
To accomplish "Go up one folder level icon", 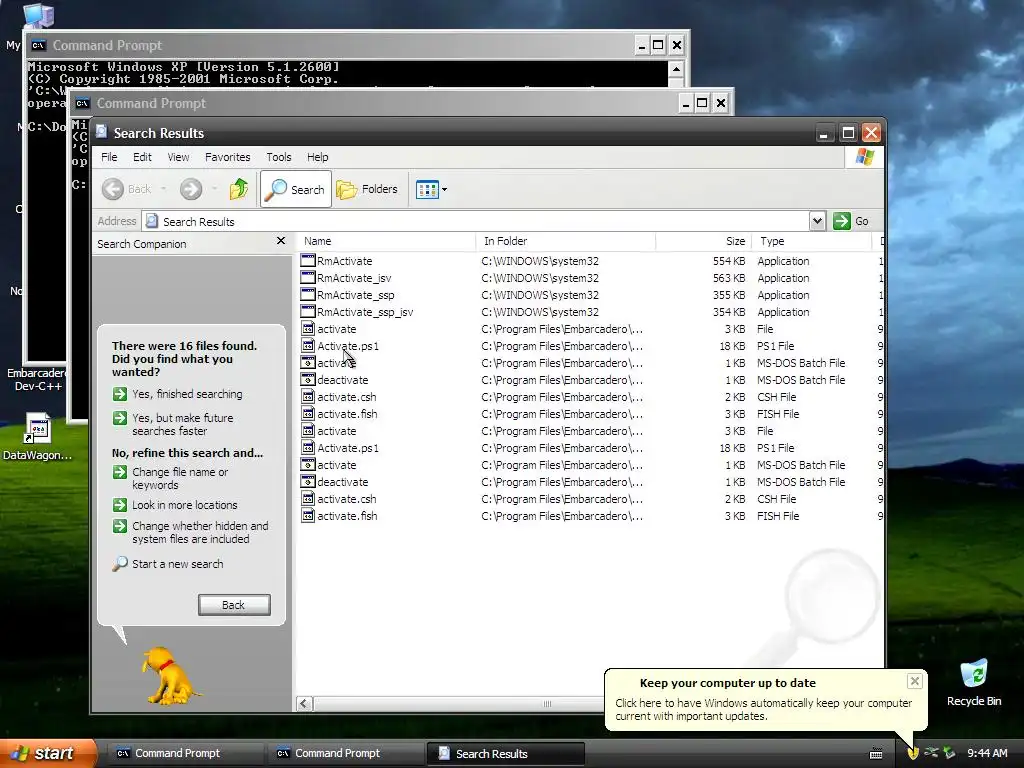I will point(239,189).
